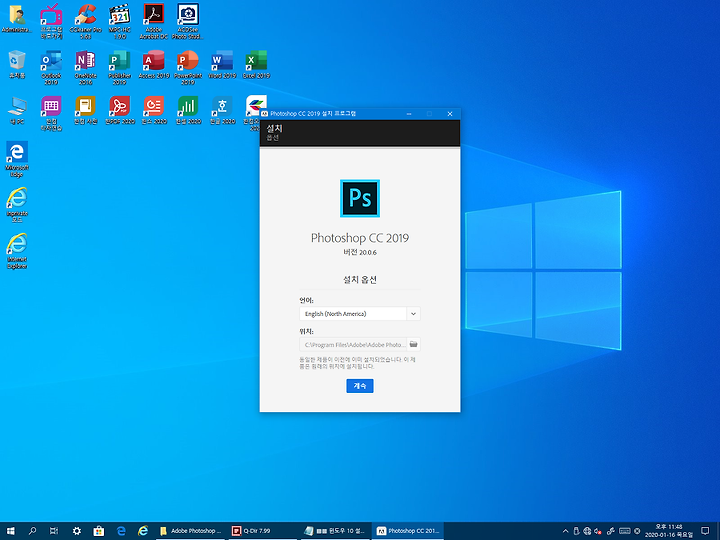
Task: Open Microsoft Edge desktop shortcut
Action: [x=17, y=159]
